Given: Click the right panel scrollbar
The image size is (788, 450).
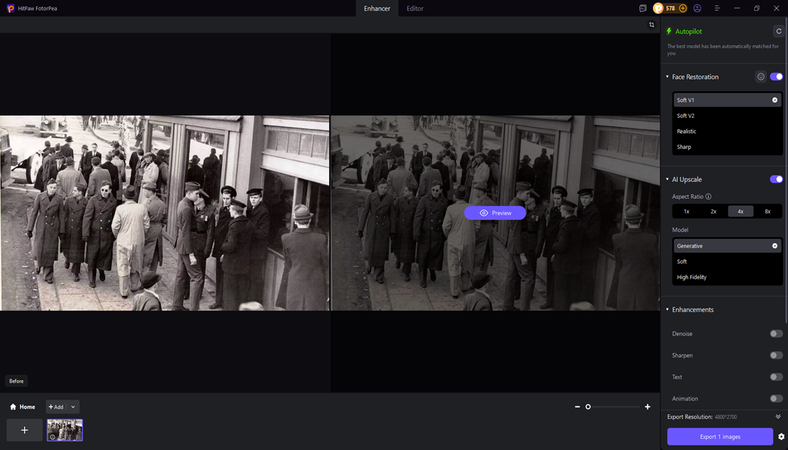Looking at the screenshot, I should point(785,171).
